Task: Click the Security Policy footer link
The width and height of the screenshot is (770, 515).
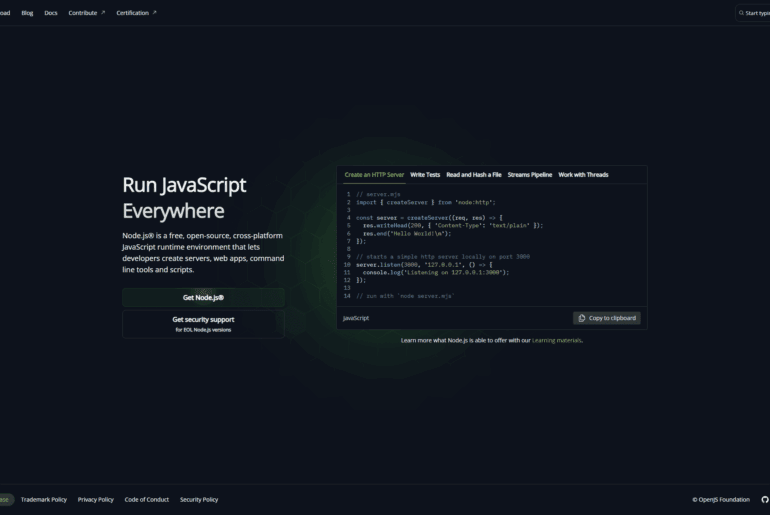Action: 199,499
